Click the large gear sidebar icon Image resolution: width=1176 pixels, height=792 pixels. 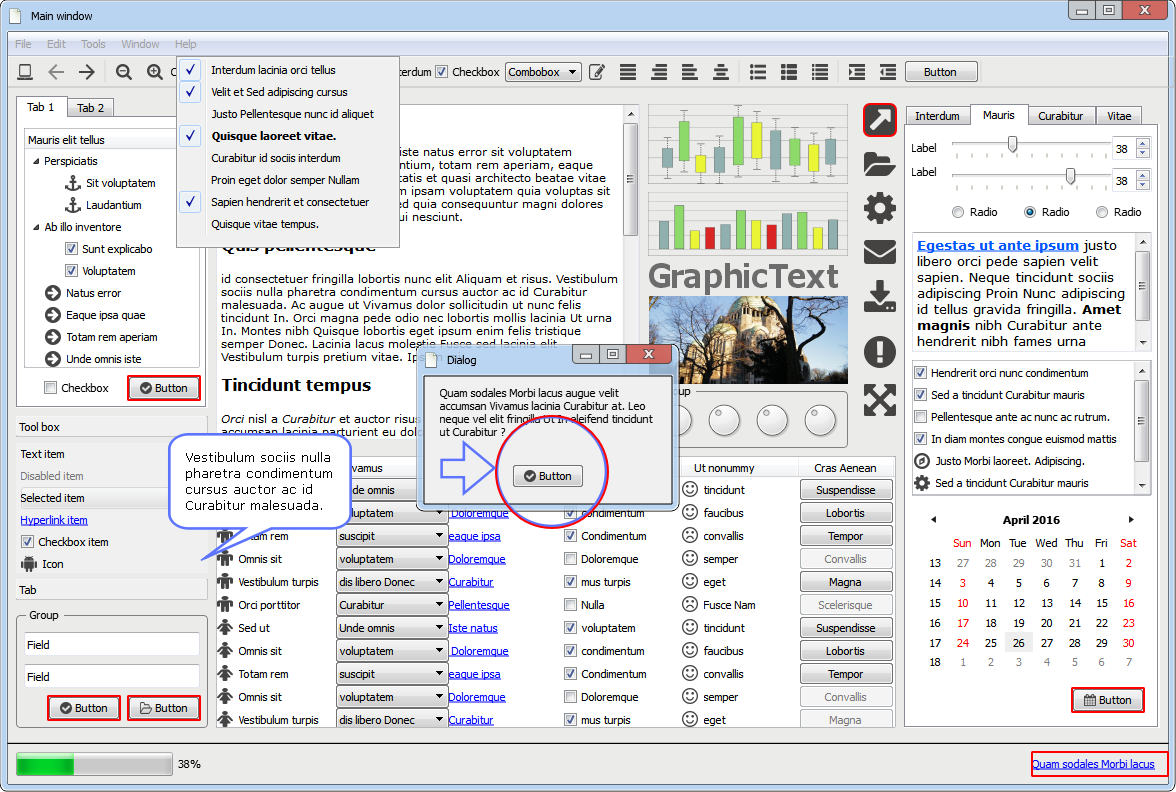[879, 208]
